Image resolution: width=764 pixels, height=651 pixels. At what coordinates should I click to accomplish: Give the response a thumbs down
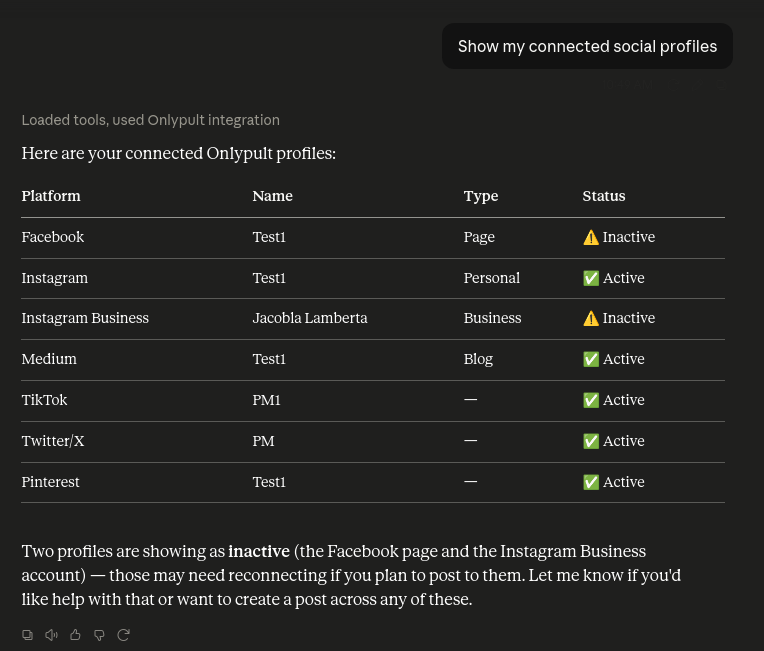point(99,635)
